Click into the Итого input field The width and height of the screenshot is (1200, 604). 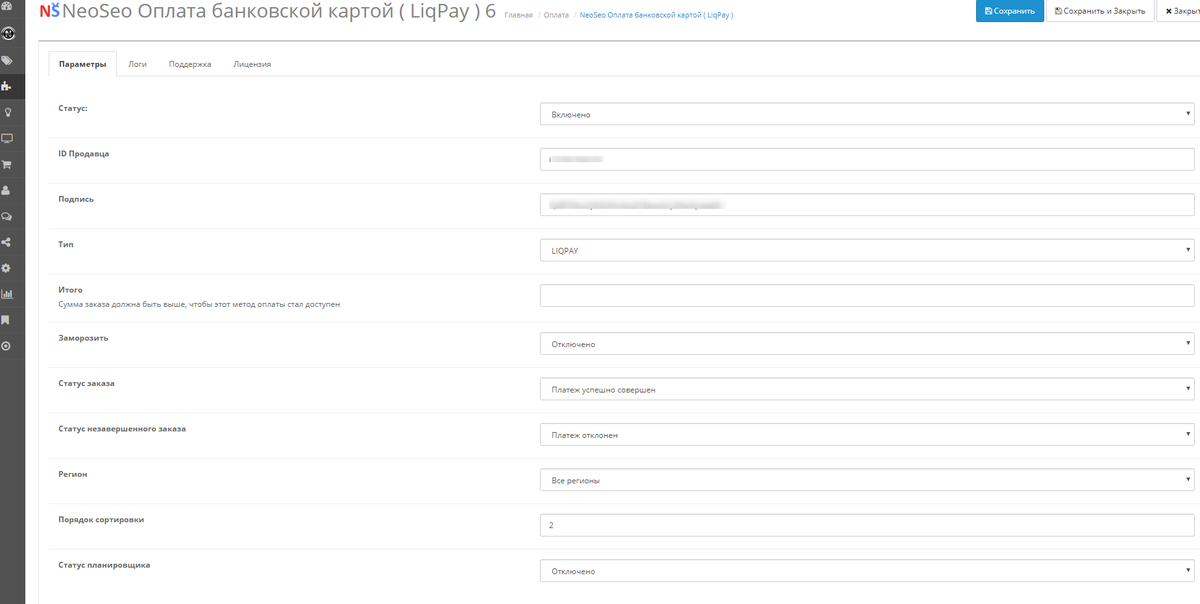pyautogui.click(x=867, y=295)
